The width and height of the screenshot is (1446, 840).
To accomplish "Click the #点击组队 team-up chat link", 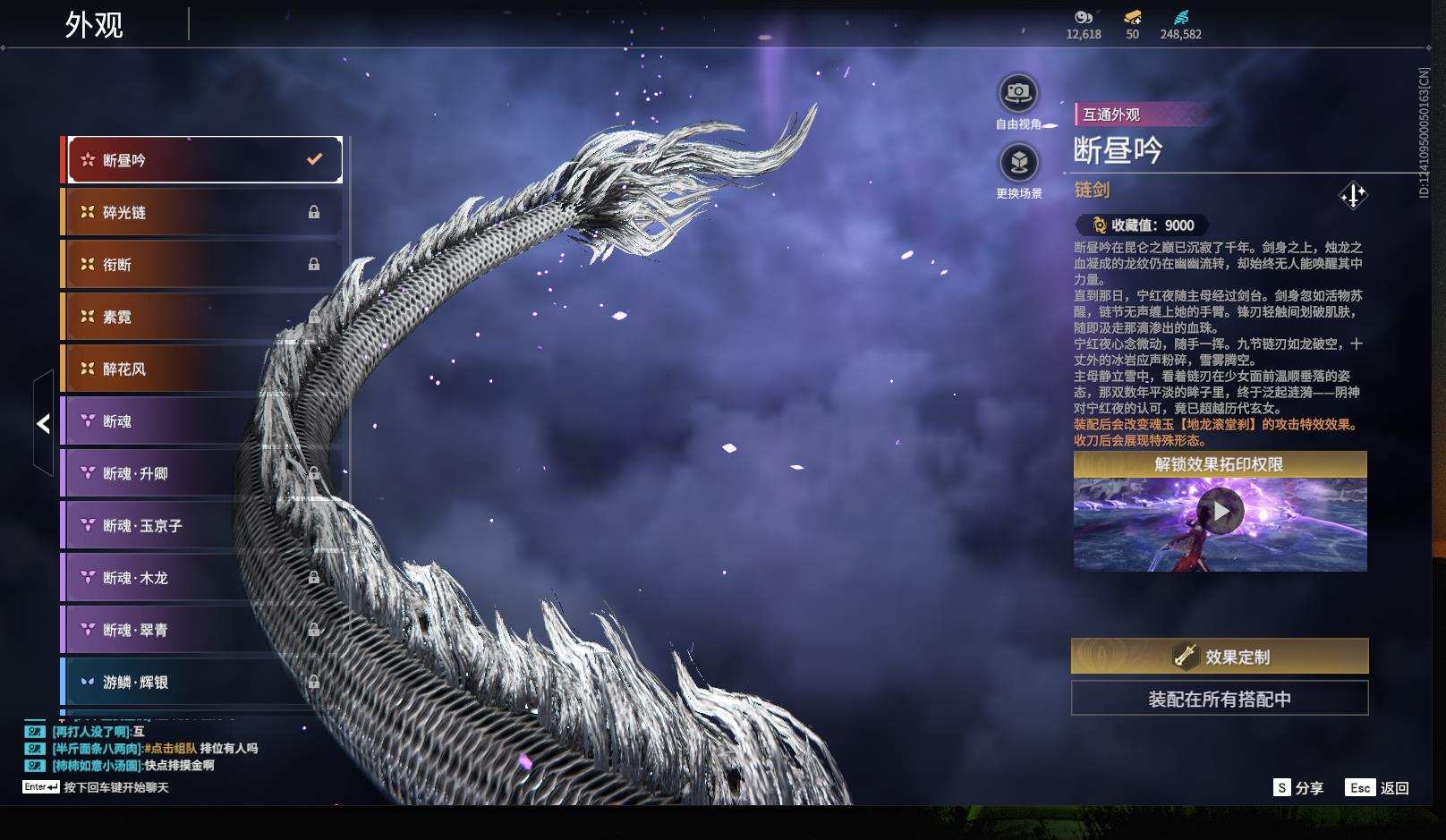I will [170, 748].
